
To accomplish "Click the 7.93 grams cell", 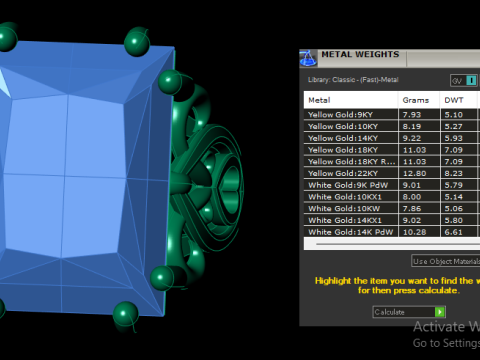I will (x=419, y=115).
